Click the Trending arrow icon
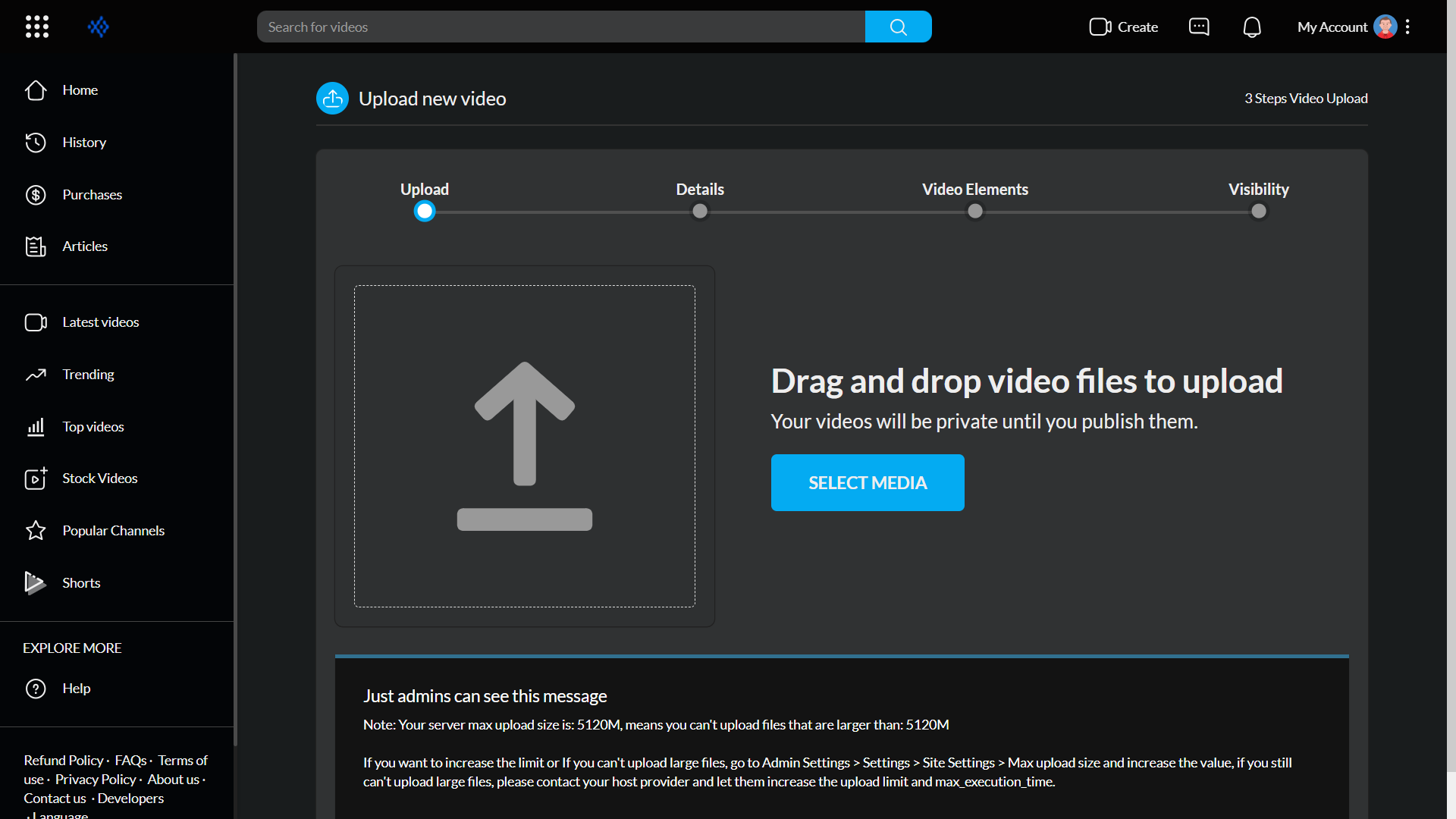This screenshot has height=819, width=1456. pyautogui.click(x=36, y=375)
